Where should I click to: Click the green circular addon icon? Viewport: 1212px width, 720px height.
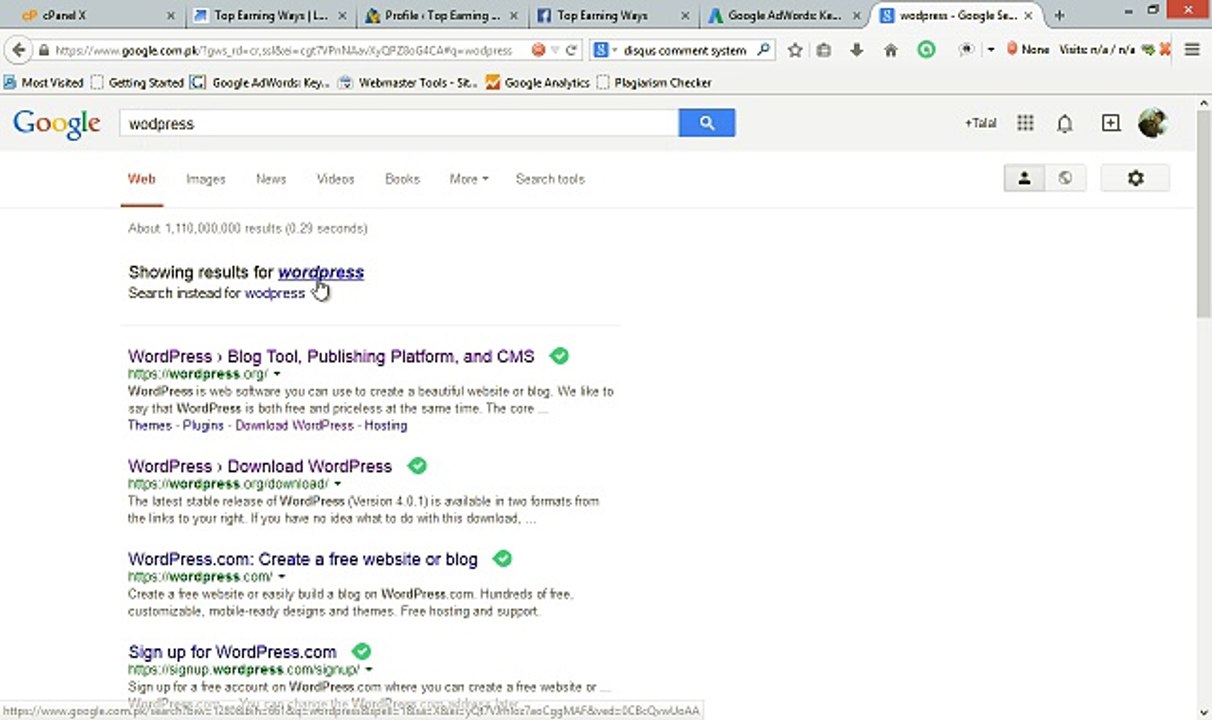tap(926, 49)
